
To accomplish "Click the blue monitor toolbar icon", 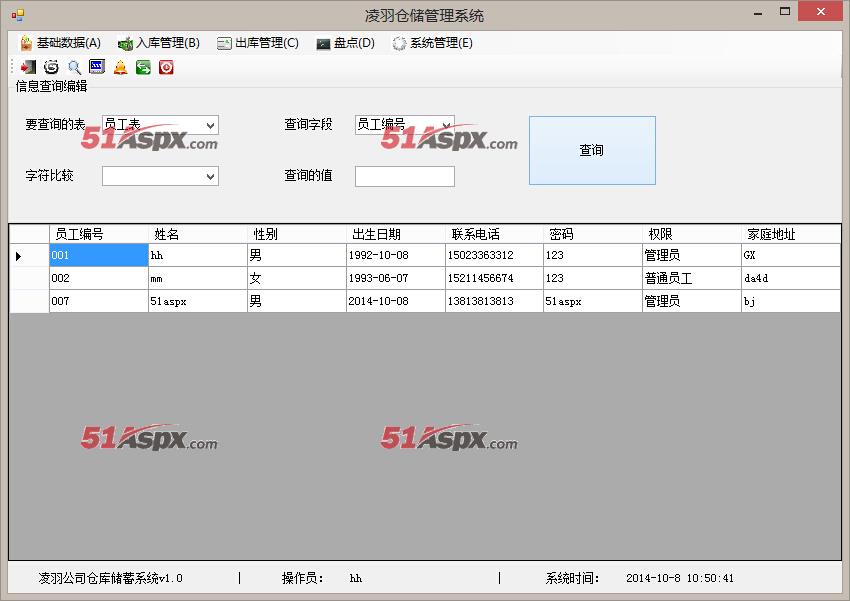I will click(97, 67).
